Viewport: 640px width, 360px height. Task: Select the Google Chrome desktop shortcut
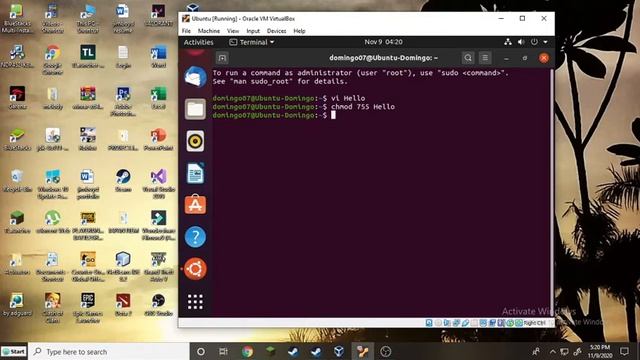click(x=52, y=60)
